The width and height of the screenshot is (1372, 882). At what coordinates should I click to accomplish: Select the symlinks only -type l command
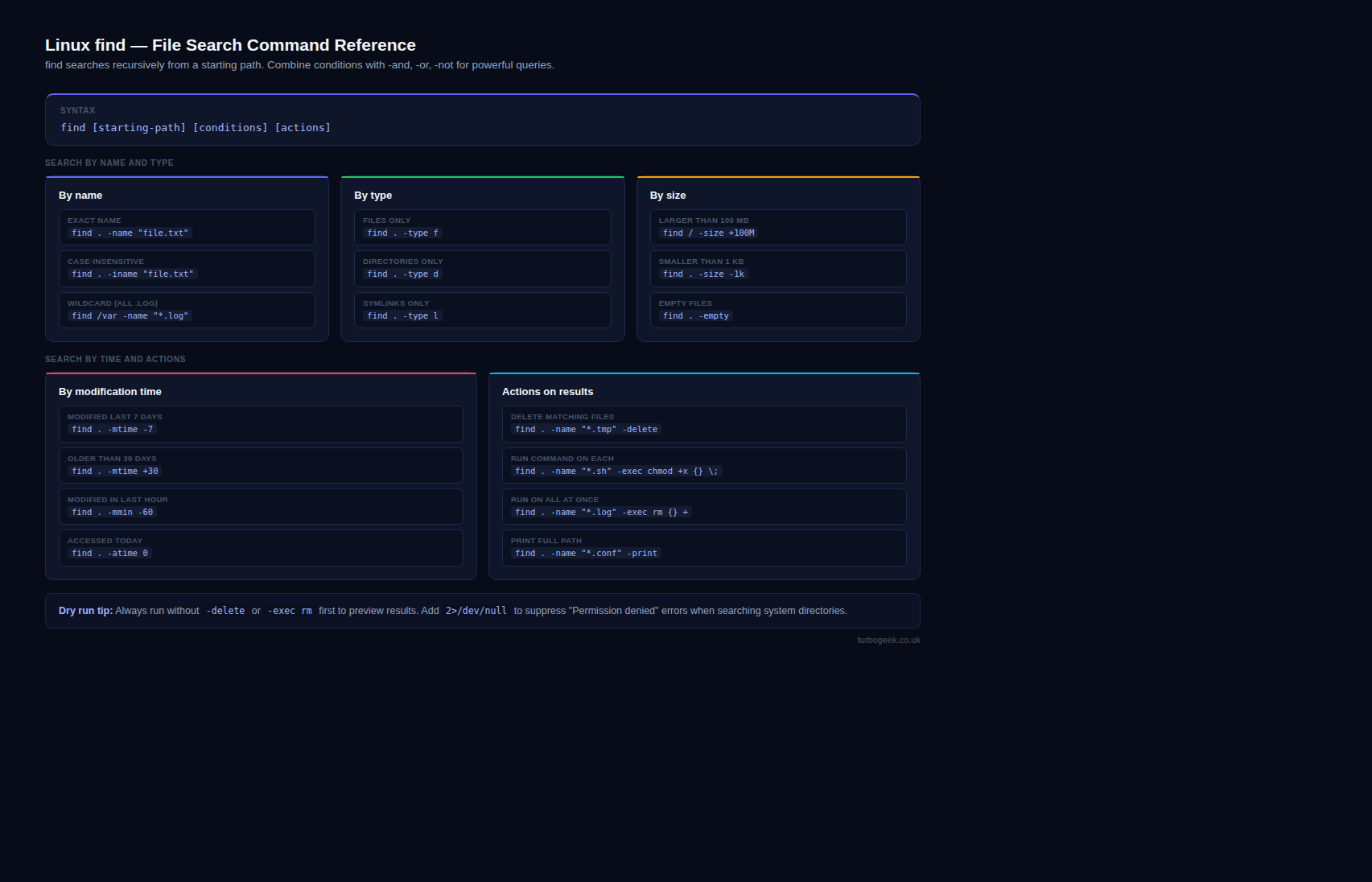pyautogui.click(x=402, y=316)
